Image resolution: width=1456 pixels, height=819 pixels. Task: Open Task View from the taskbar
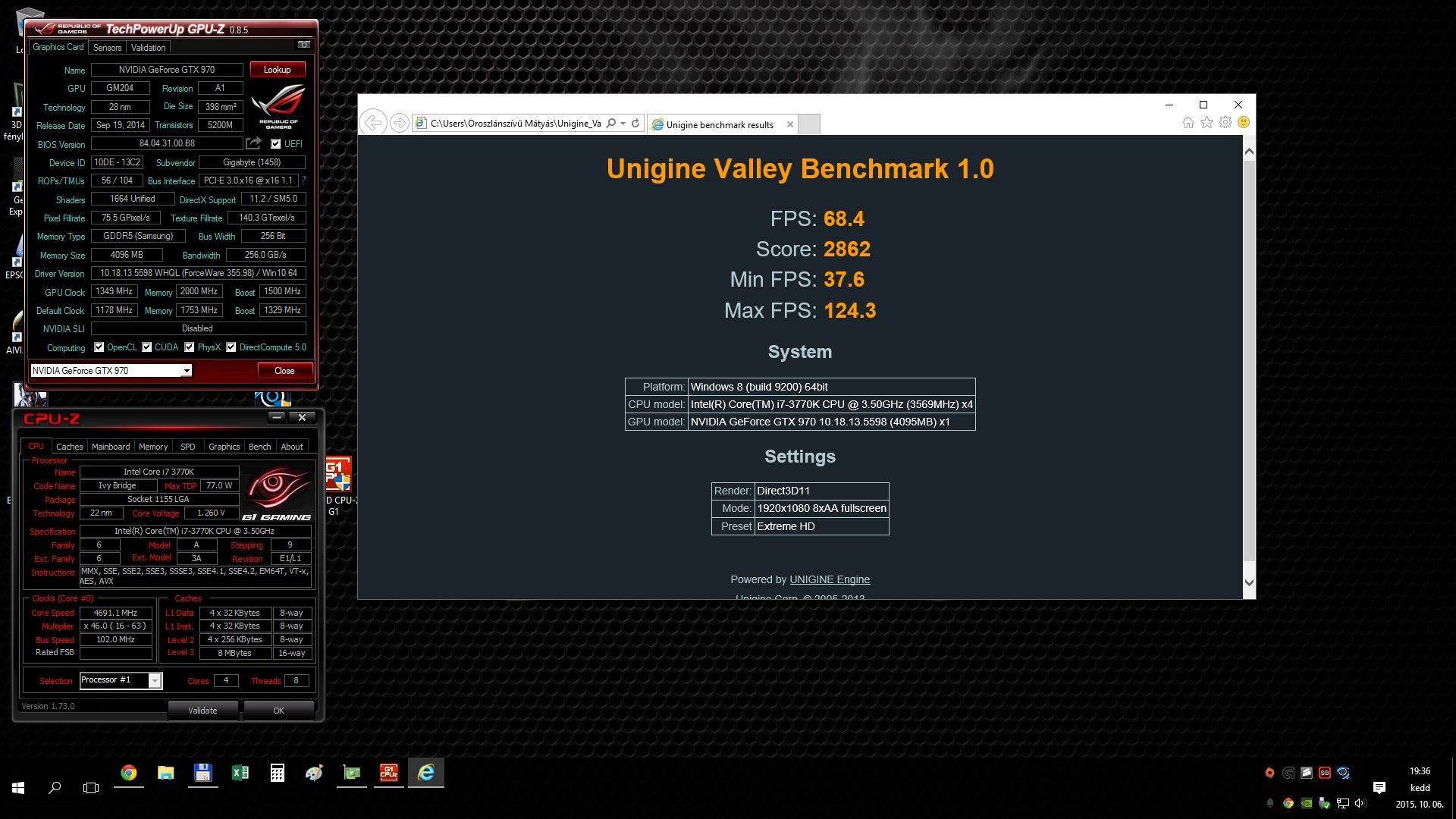pyautogui.click(x=91, y=788)
